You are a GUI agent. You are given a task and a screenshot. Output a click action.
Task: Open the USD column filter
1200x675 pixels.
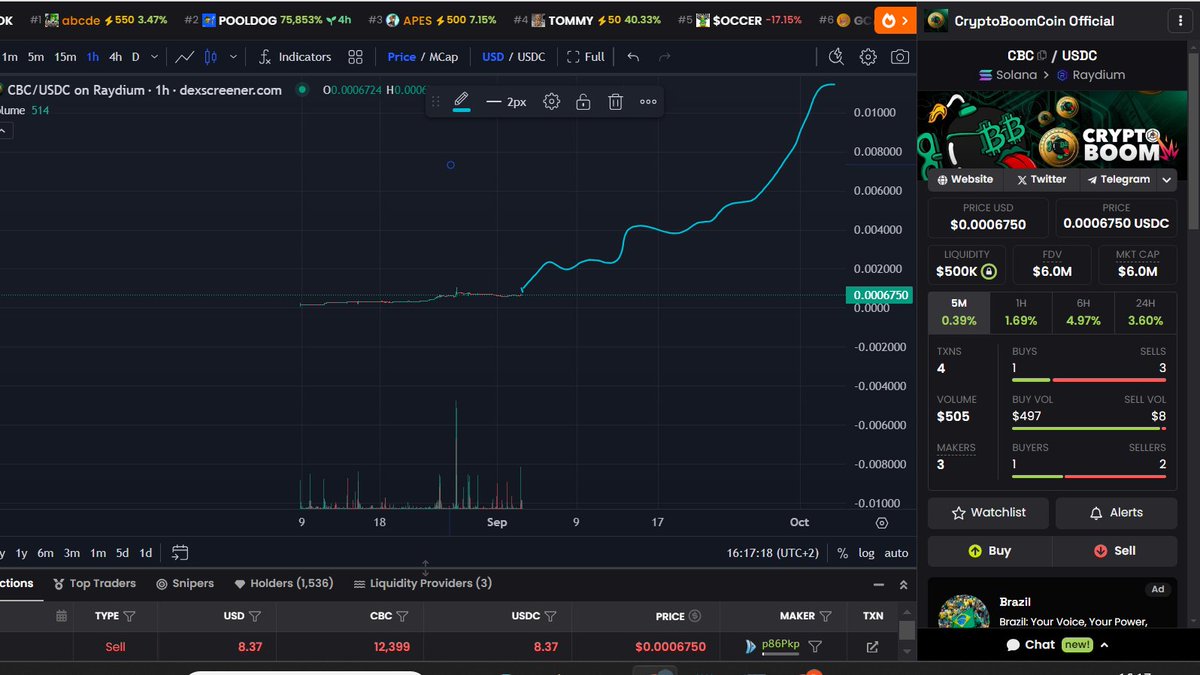point(255,616)
